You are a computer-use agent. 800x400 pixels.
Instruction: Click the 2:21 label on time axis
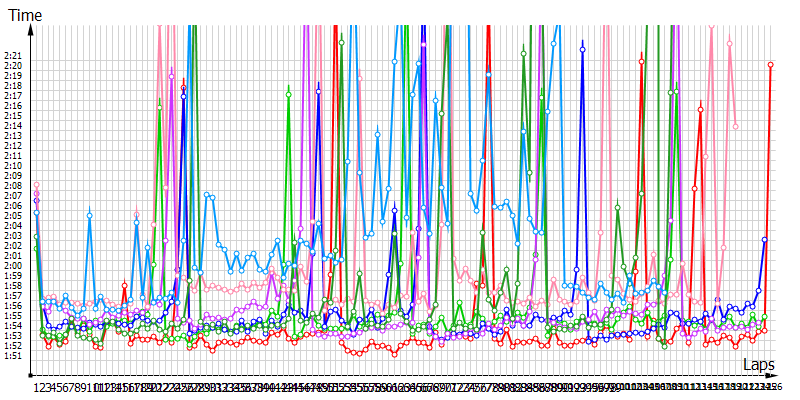(x=13, y=55)
